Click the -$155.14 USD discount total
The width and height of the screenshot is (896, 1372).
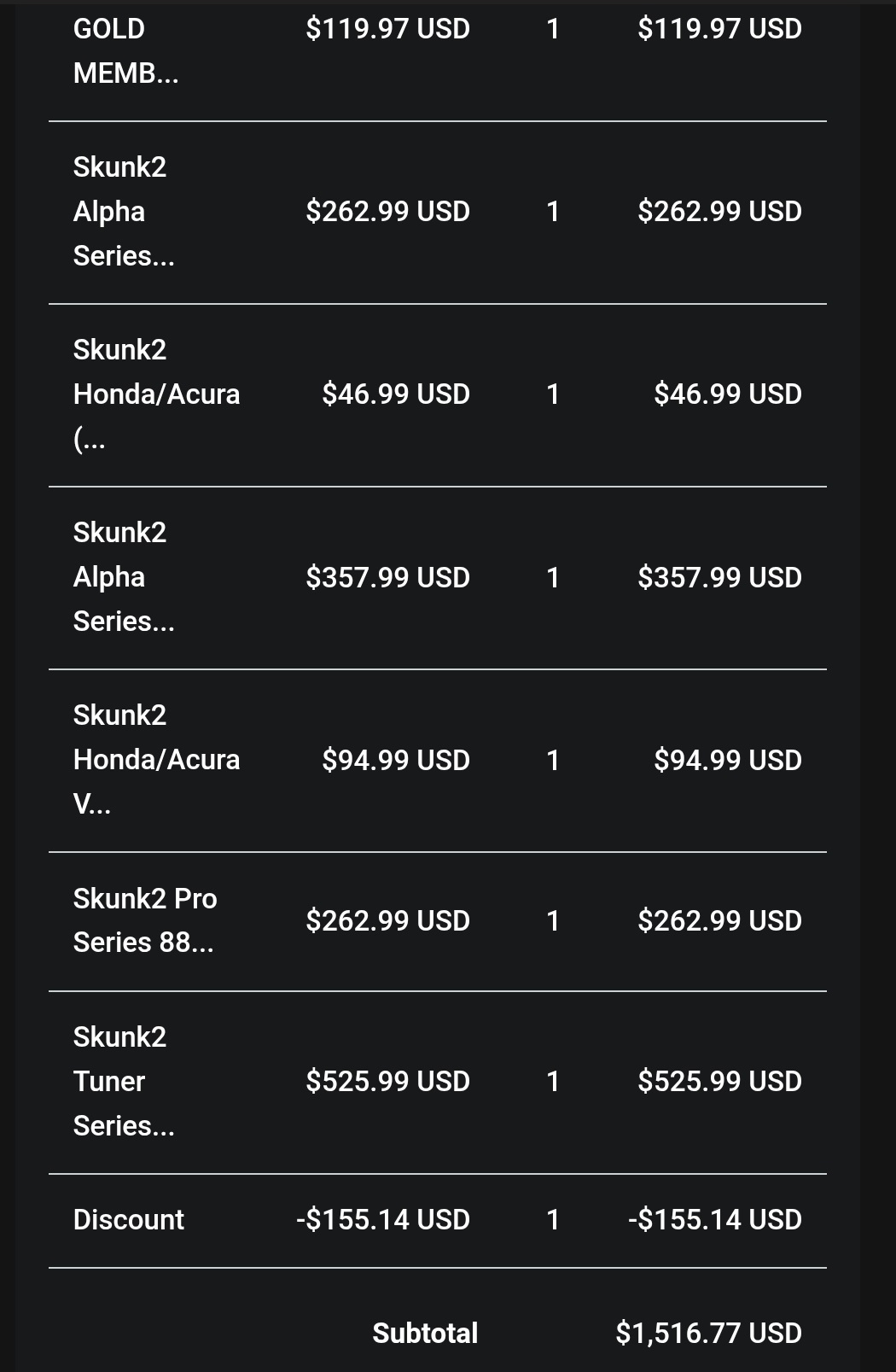[x=715, y=1219]
